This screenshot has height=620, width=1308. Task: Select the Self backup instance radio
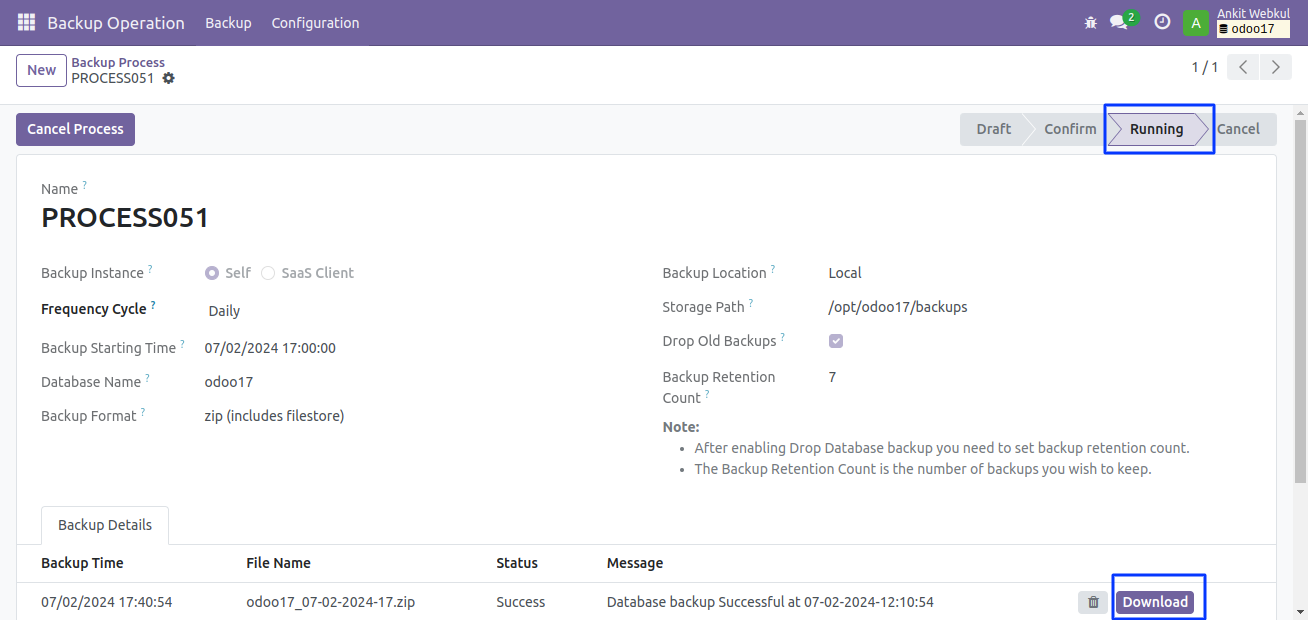pos(212,273)
